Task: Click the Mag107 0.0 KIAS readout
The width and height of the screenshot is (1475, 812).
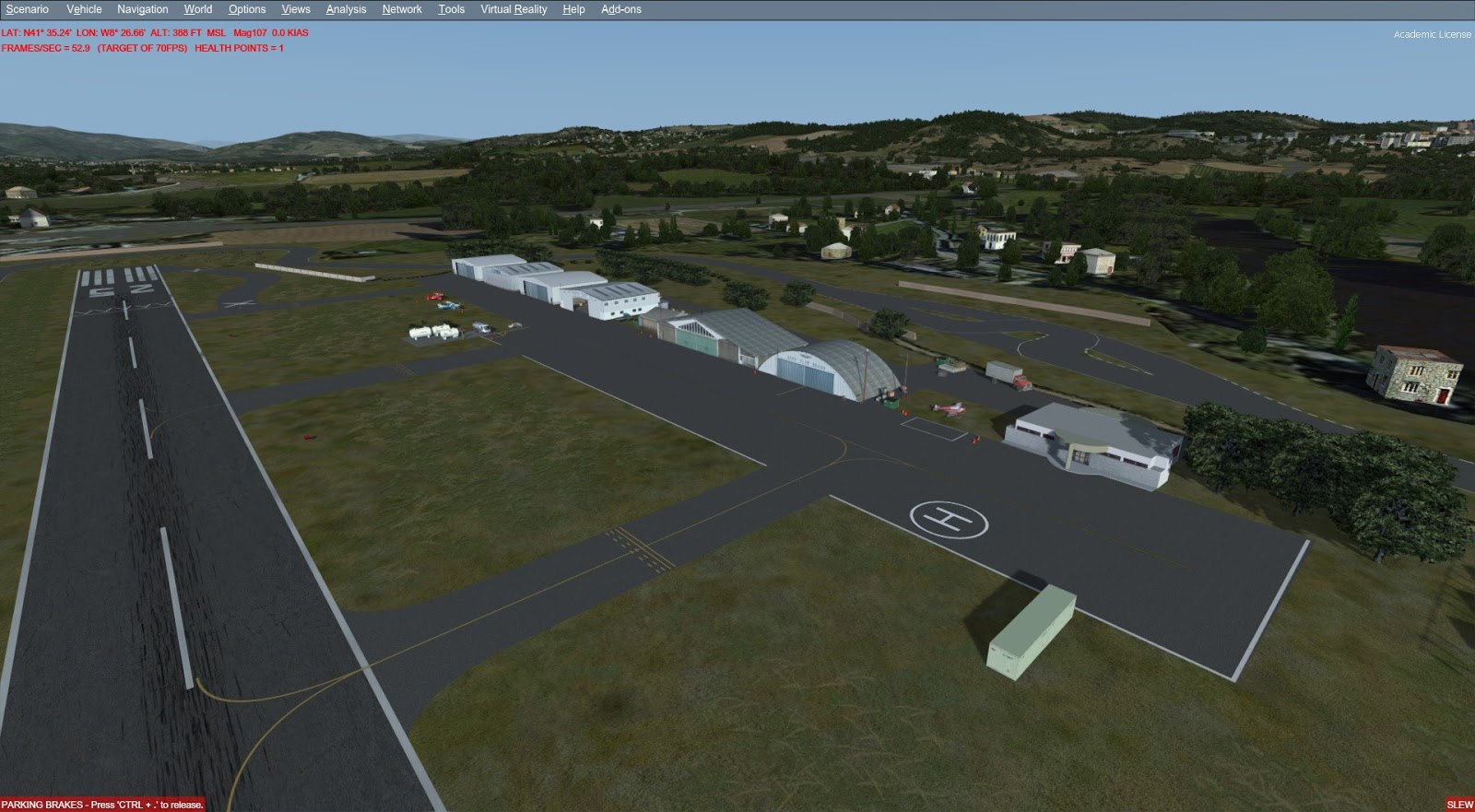Action: tap(271, 32)
